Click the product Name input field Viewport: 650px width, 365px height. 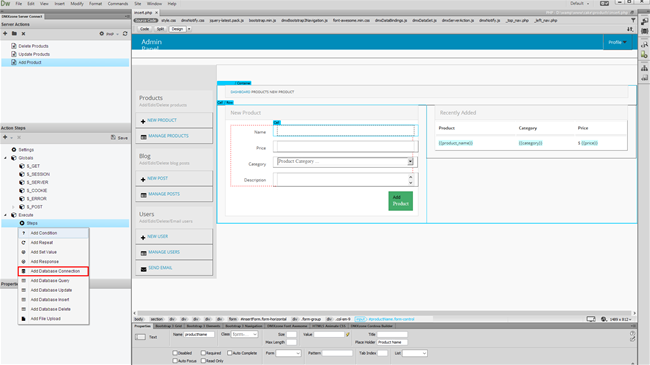point(345,131)
